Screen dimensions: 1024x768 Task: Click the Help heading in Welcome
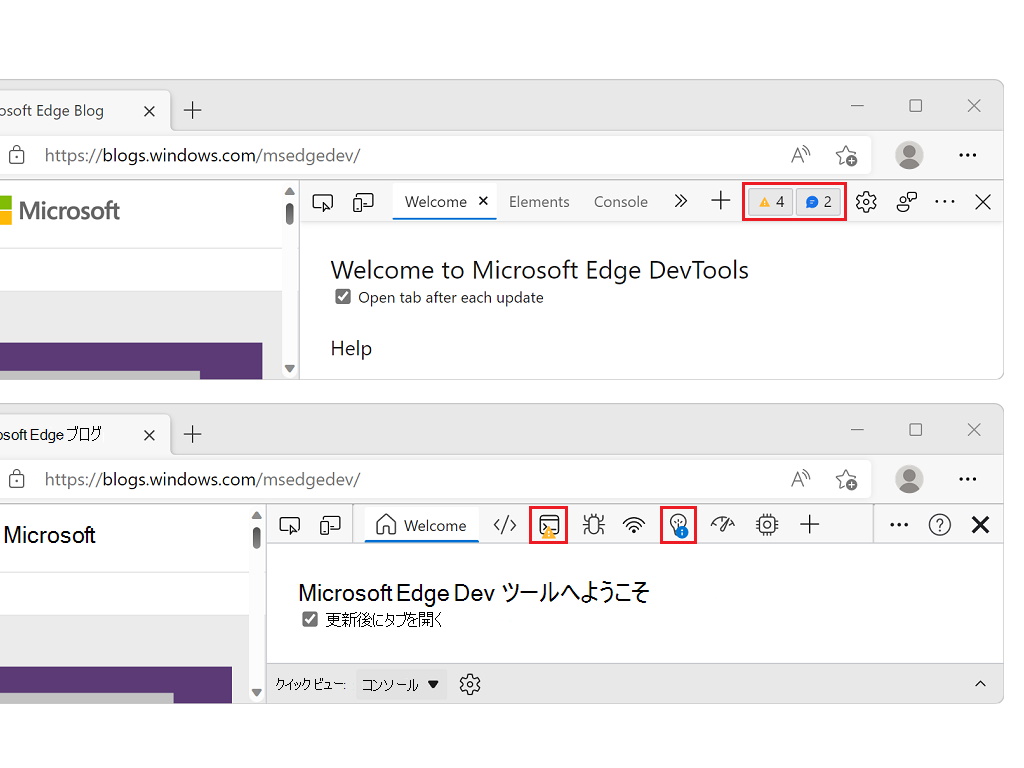(x=351, y=349)
